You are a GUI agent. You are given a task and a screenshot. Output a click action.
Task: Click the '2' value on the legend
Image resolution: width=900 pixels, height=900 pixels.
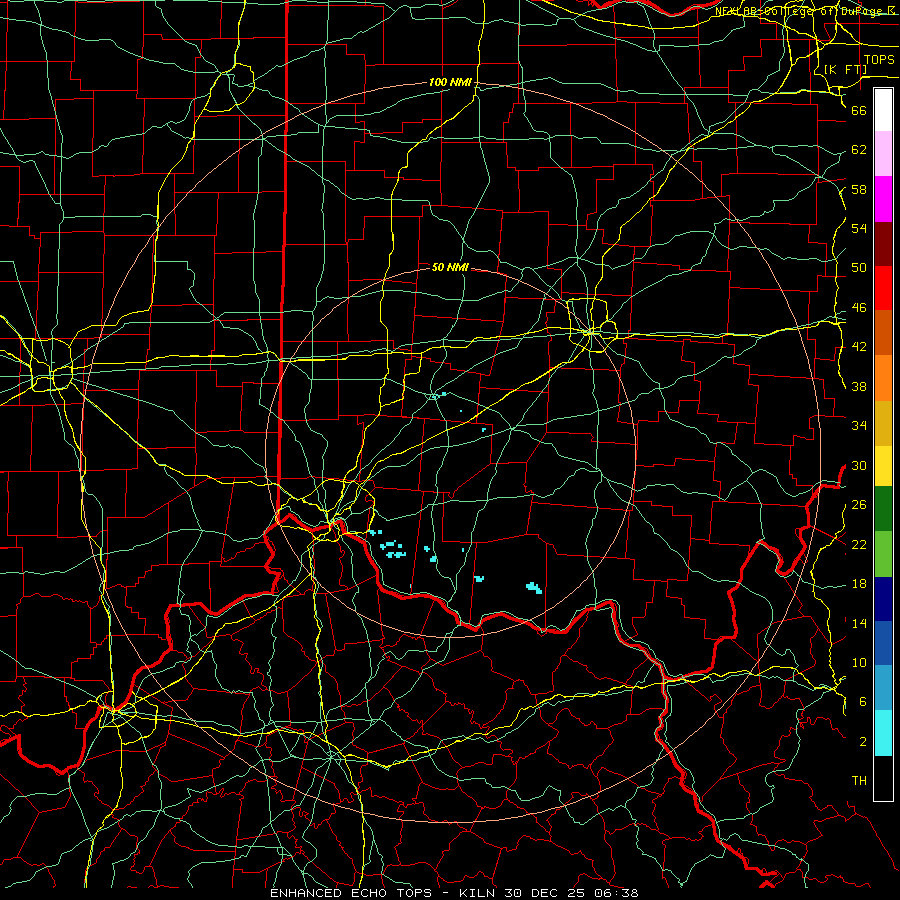coord(863,742)
